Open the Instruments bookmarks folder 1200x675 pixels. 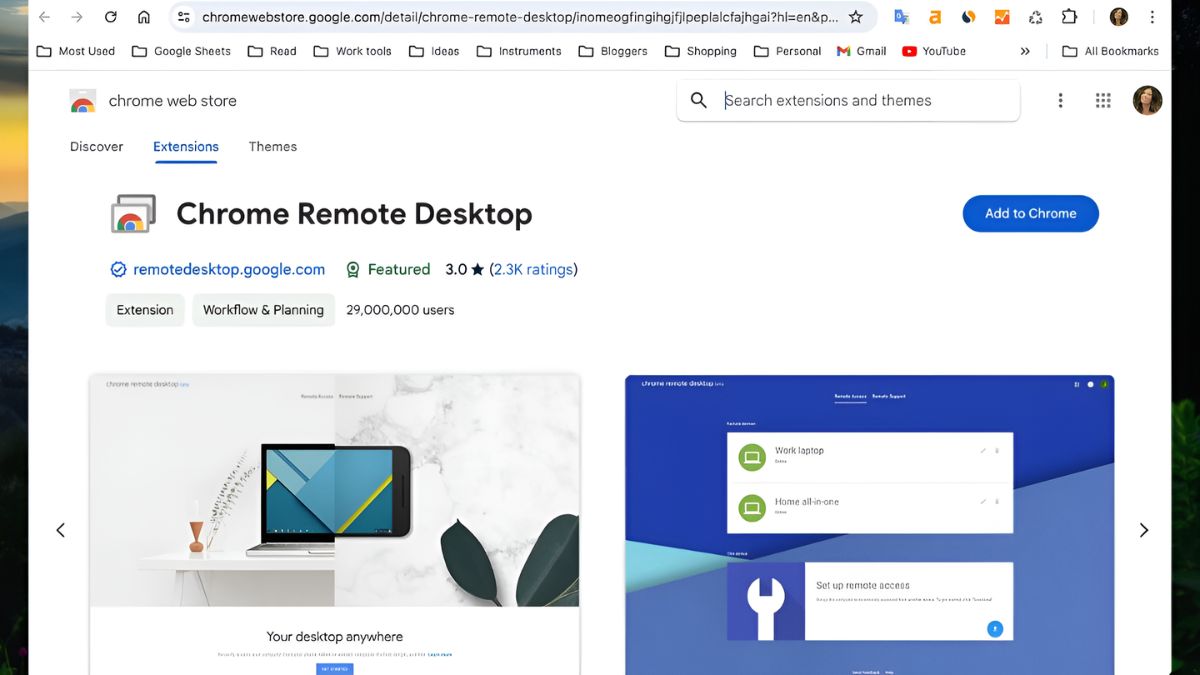point(519,51)
